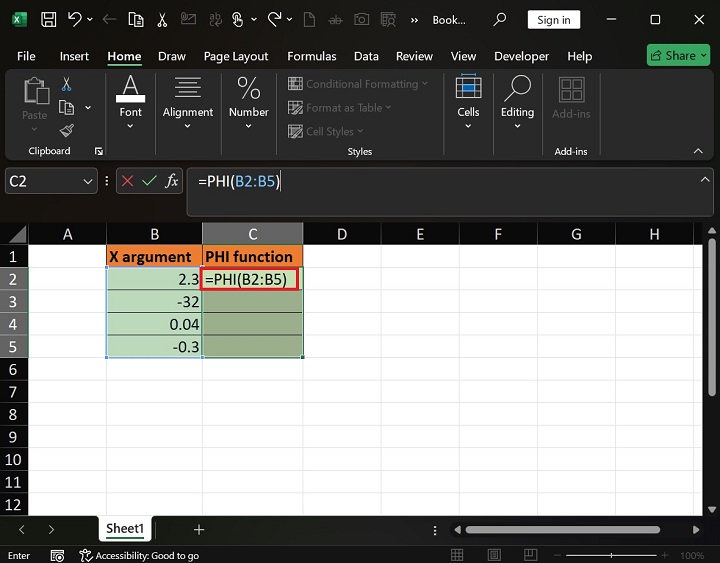Select cell B3 containing -32
720x563 pixels.
pos(155,302)
